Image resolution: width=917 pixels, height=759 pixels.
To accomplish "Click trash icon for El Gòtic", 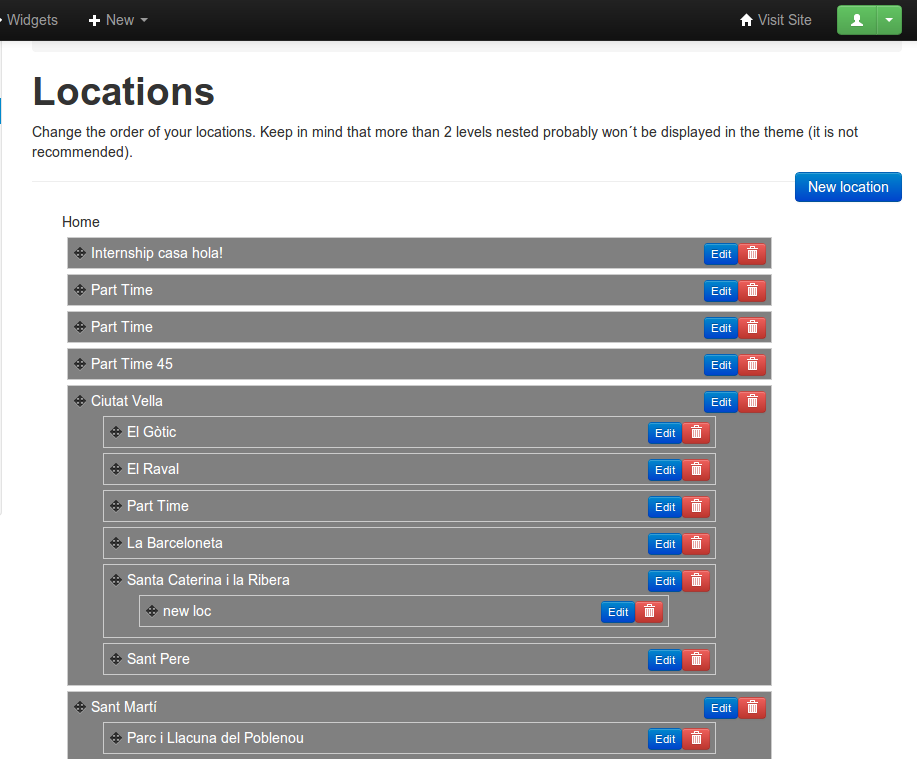I will [x=697, y=433].
